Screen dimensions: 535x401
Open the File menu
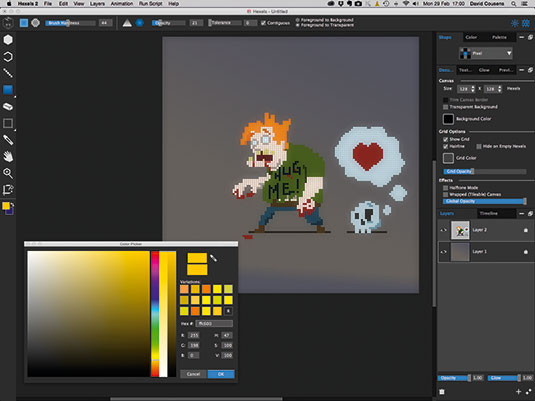tap(48, 4)
